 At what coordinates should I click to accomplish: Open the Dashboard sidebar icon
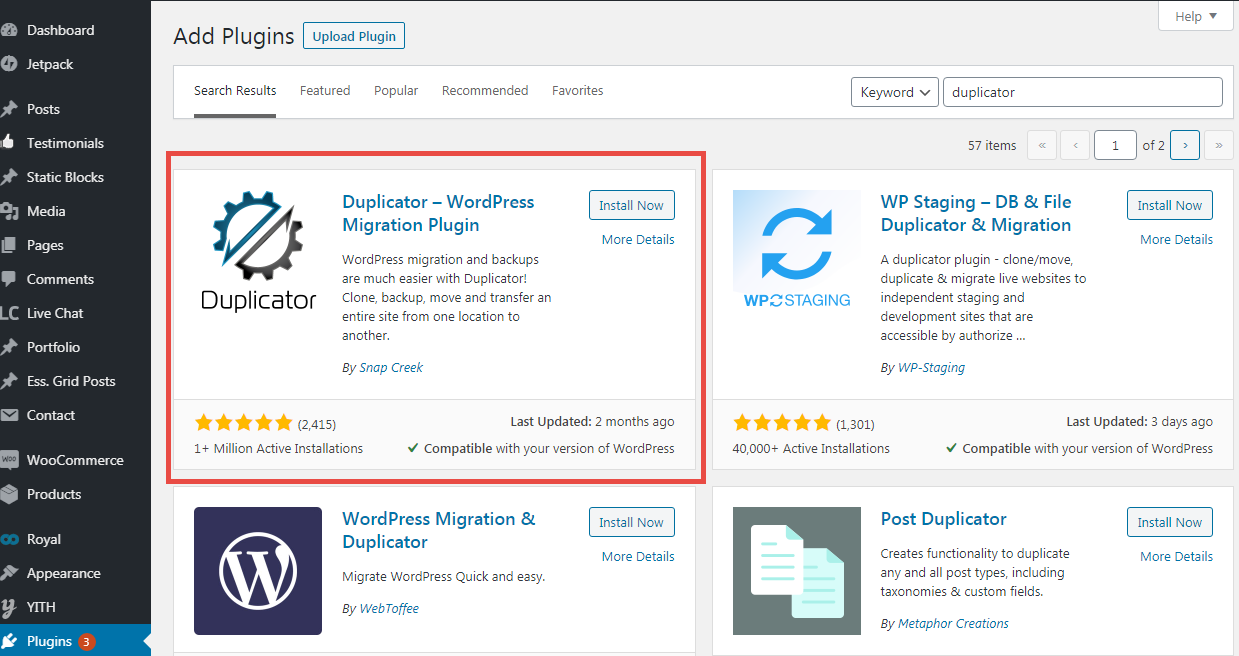click(8, 30)
